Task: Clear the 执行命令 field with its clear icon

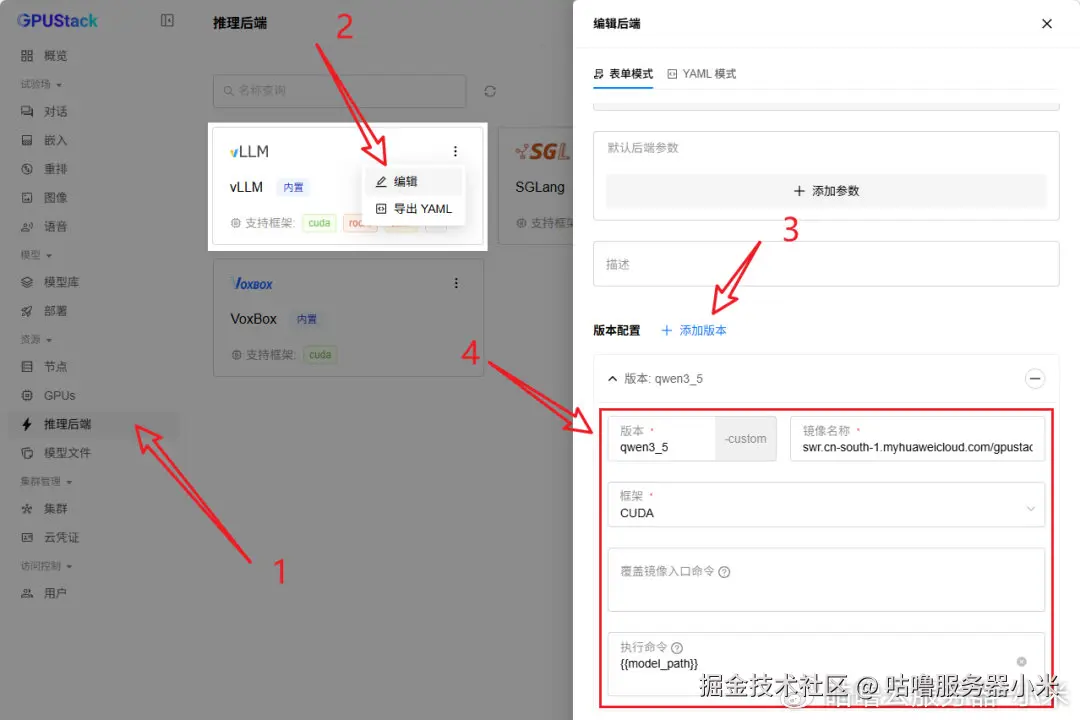Action: [1021, 661]
